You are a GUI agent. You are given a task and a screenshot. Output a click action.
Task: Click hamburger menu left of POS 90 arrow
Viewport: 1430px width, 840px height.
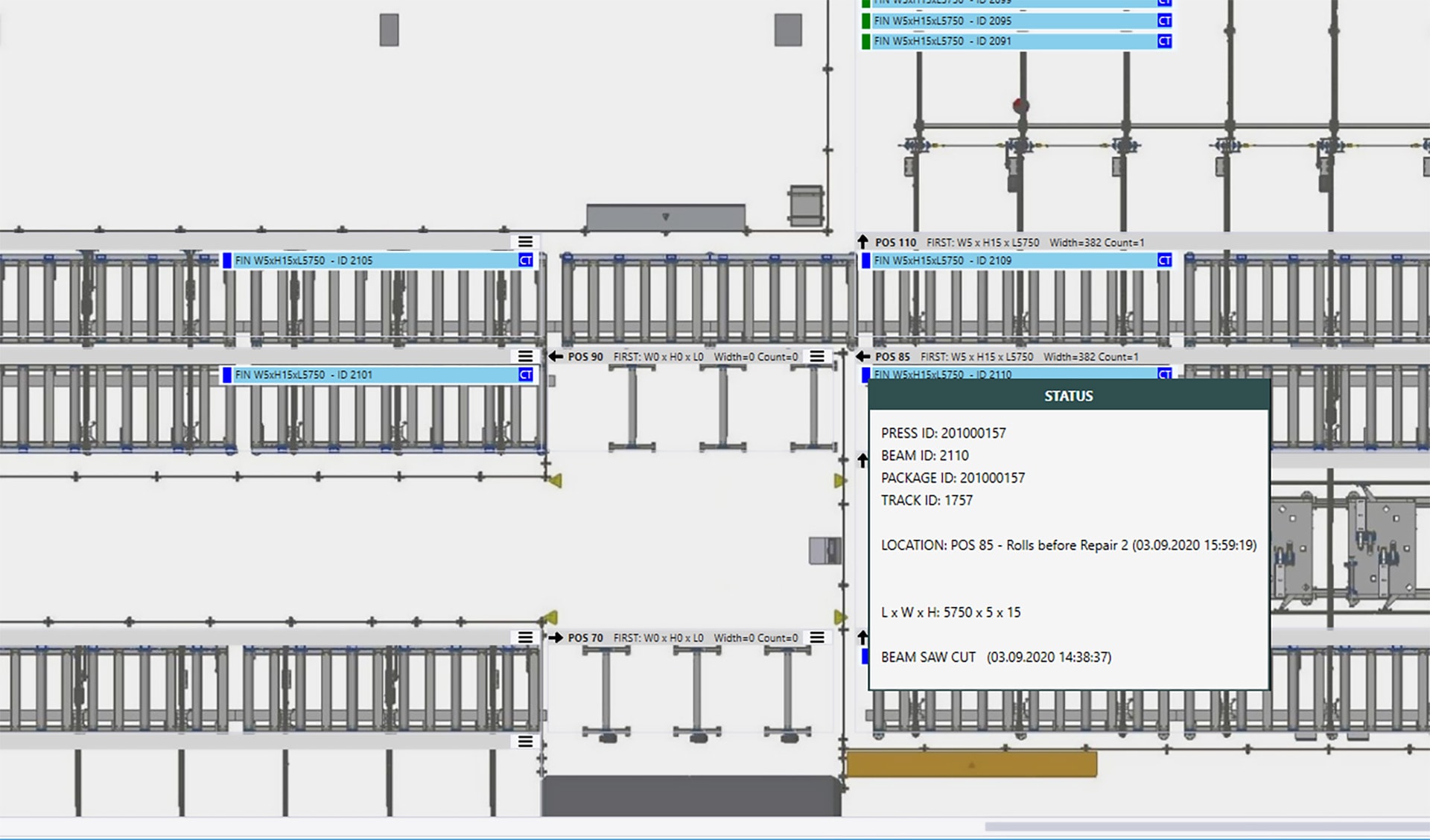coord(525,357)
